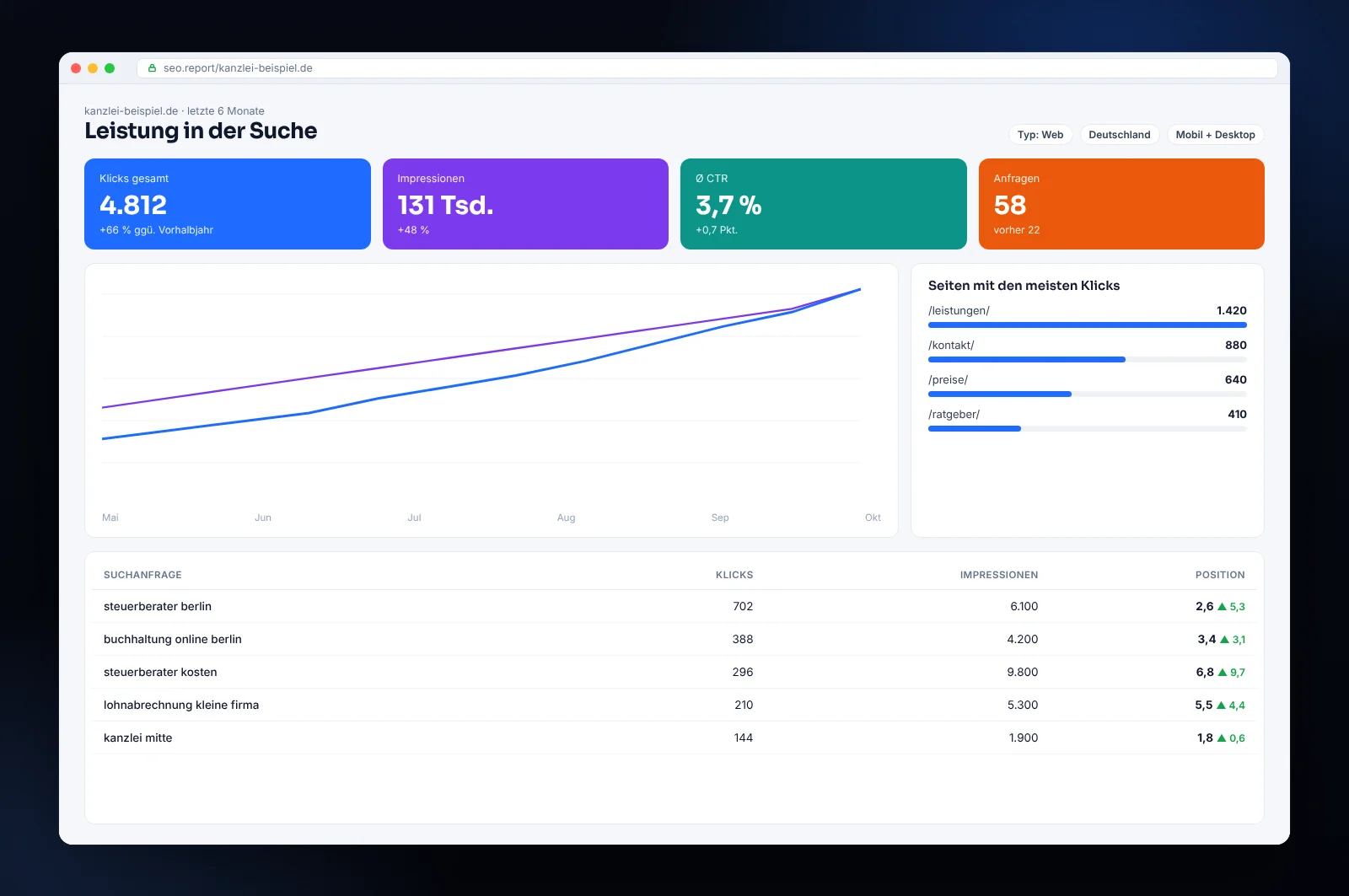Click the "Seiten mit den meisten Klicks" title
Image resolution: width=1349 pixels, height=896 pixels.
pyautogui.click(x=1024, y=286)
